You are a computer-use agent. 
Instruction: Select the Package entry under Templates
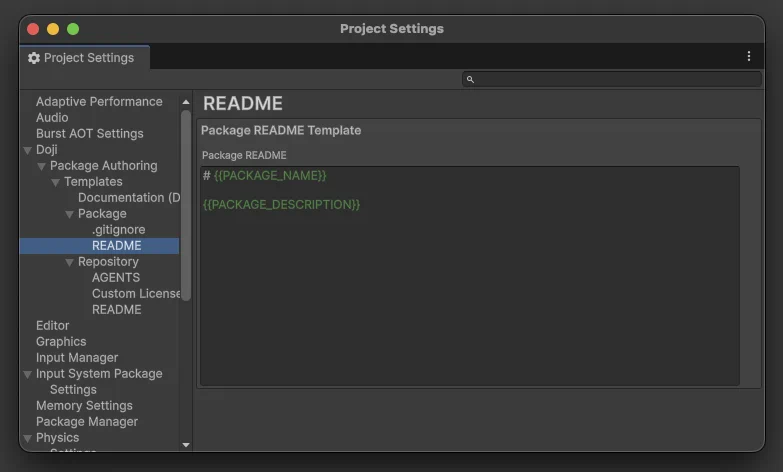pyautogui.click(x=102, y=213)
